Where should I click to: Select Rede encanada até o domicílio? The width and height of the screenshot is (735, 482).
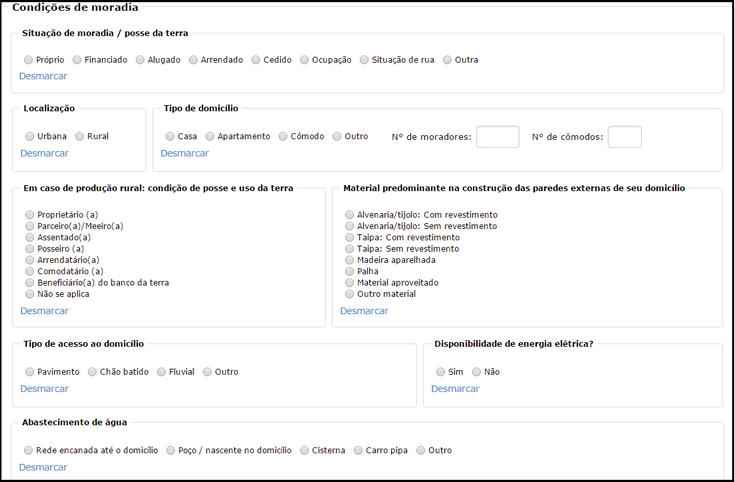pyautogui.click(x=29, y=450)
